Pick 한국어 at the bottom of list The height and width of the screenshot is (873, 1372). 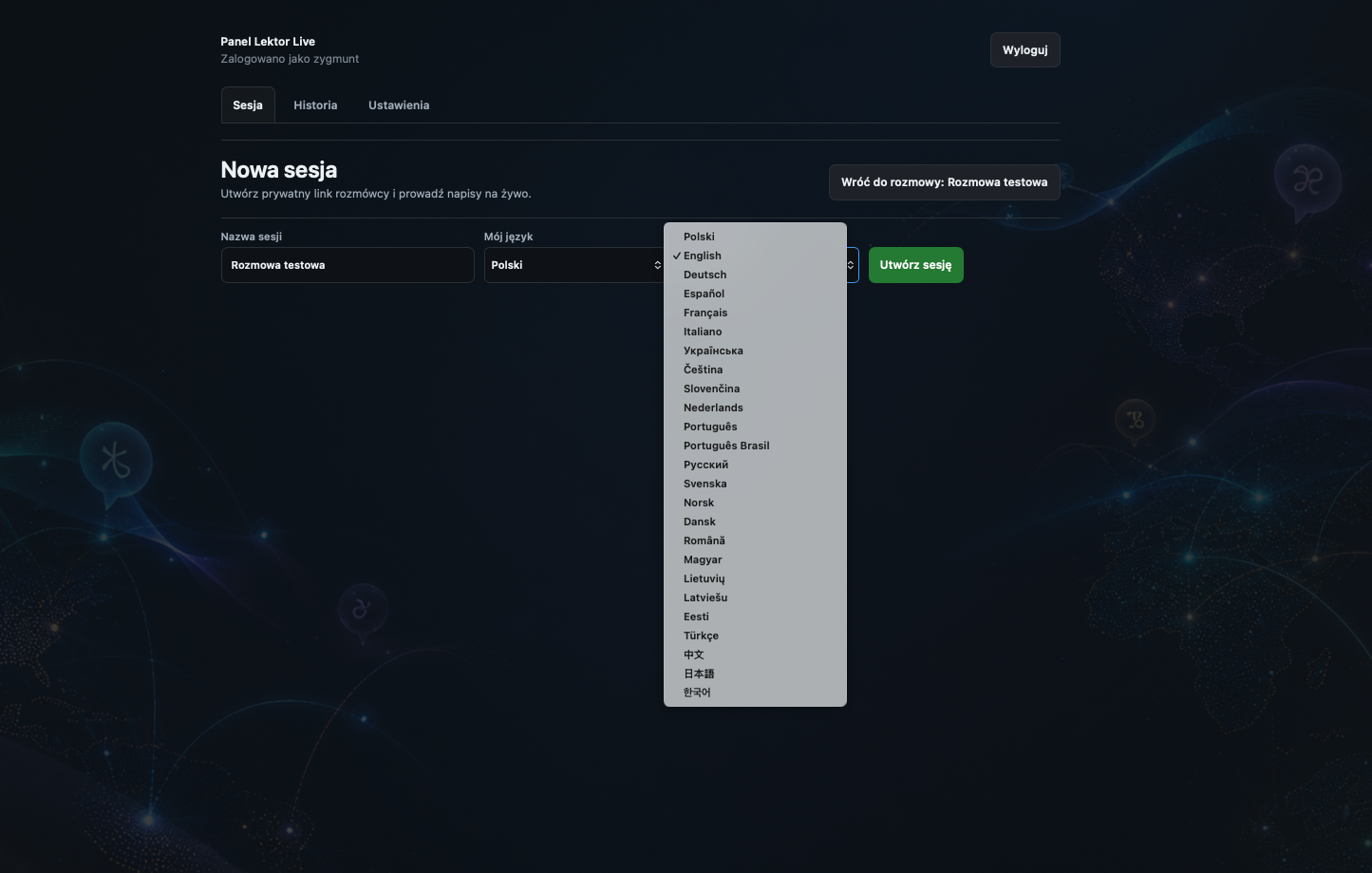[755, 693]
